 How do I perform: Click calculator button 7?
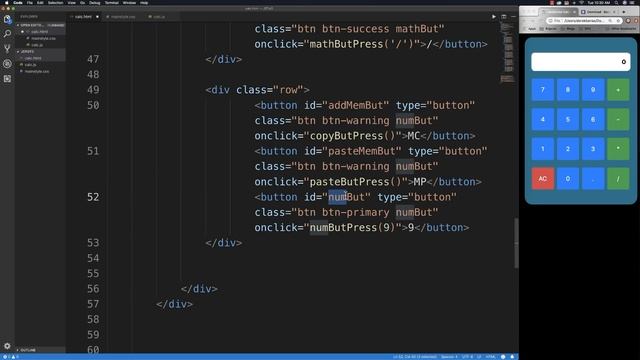coord(542,89)
